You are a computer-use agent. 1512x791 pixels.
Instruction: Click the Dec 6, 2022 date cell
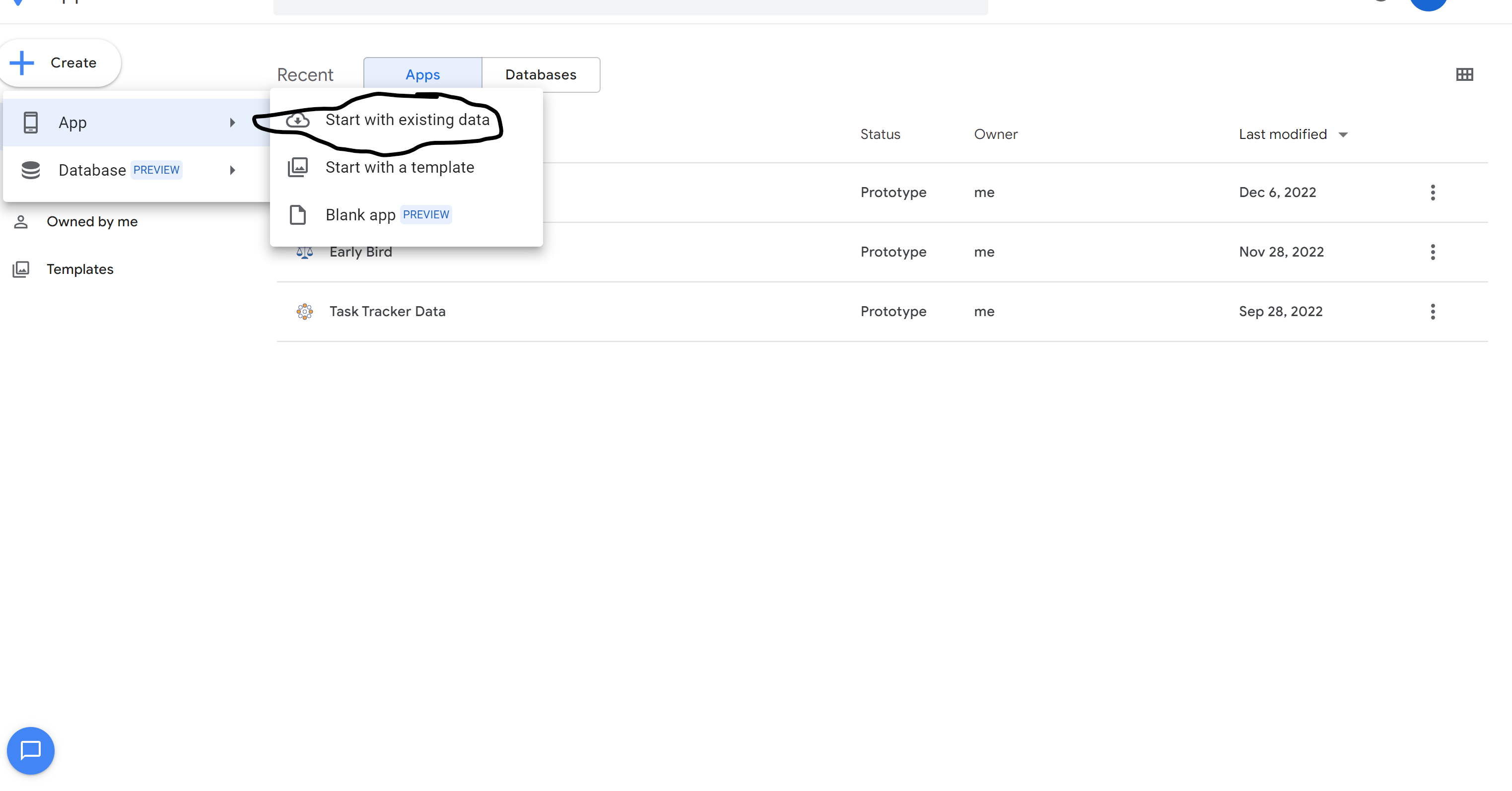[1277, 193]
